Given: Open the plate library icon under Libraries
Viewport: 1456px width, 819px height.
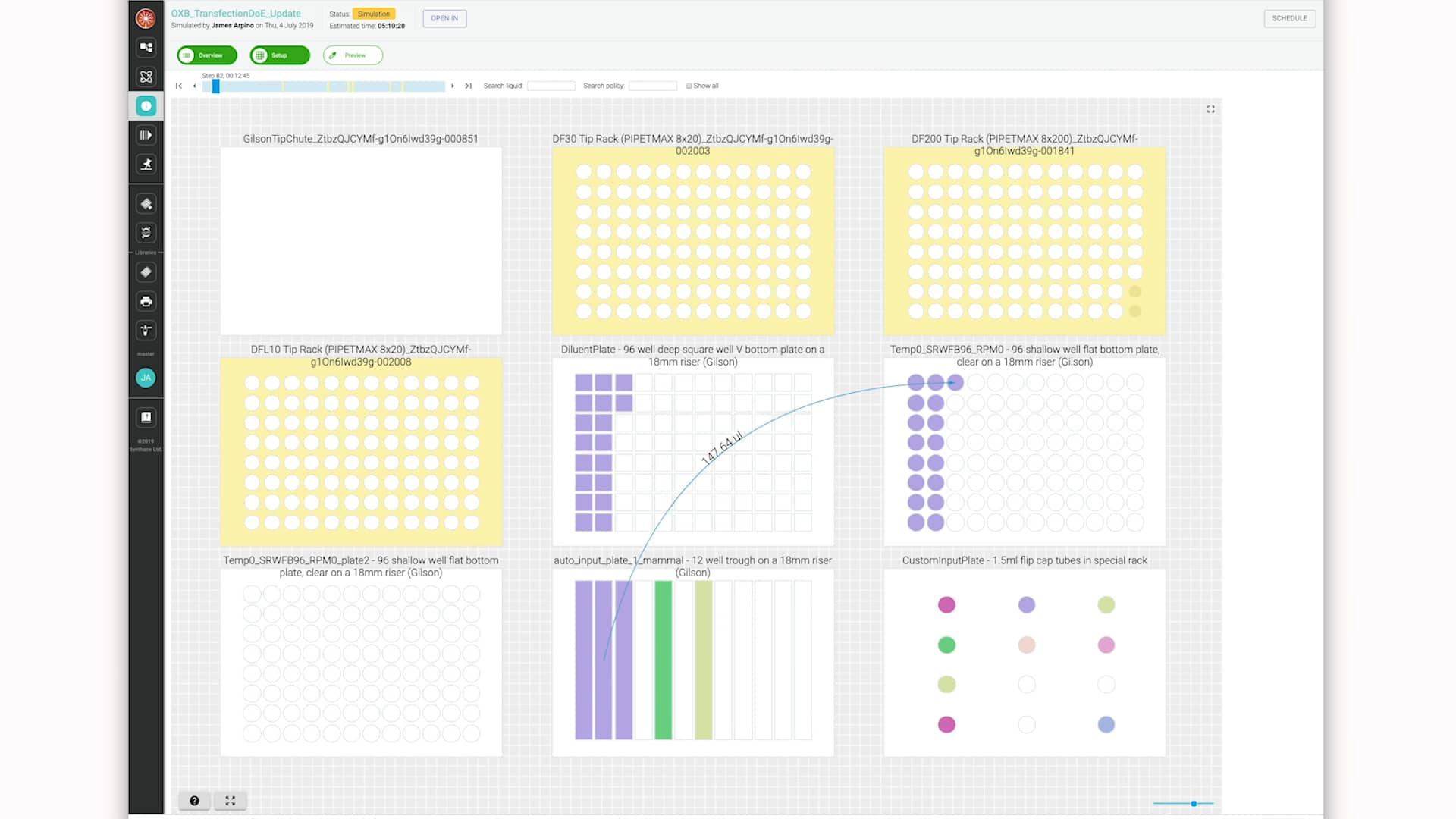Looking at the screenshot, I should click(146, 272).
